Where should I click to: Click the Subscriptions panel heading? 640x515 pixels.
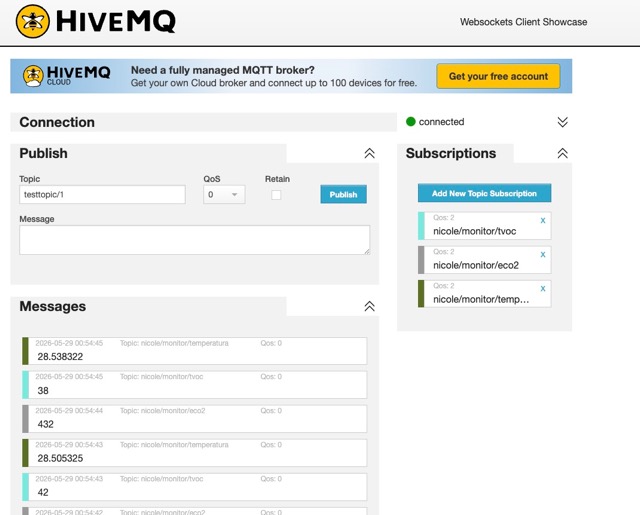(x=451, y=153)
